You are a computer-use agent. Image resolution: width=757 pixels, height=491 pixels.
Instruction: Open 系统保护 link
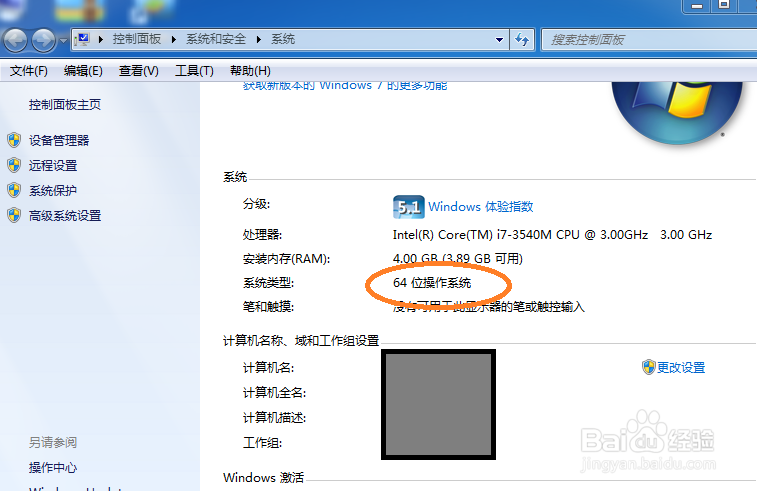(x=53, y=191)
